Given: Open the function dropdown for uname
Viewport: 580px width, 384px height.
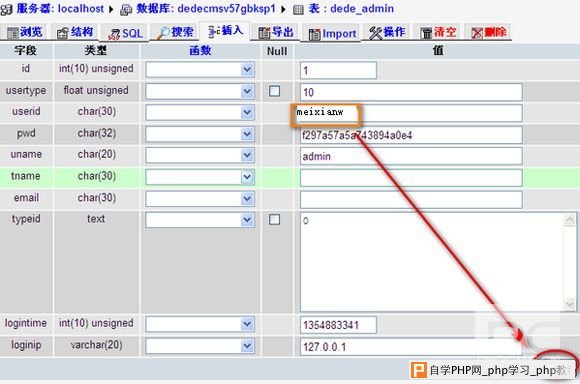Looking at the screenshot, I should tap(200, 155).
